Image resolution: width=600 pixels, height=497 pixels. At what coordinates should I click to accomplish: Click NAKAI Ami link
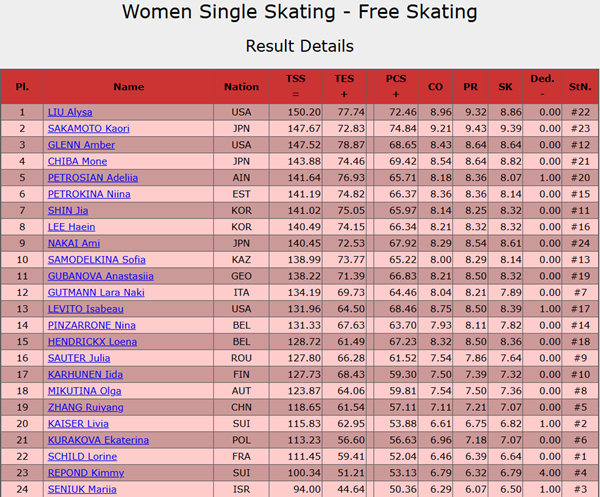(73, 243)
